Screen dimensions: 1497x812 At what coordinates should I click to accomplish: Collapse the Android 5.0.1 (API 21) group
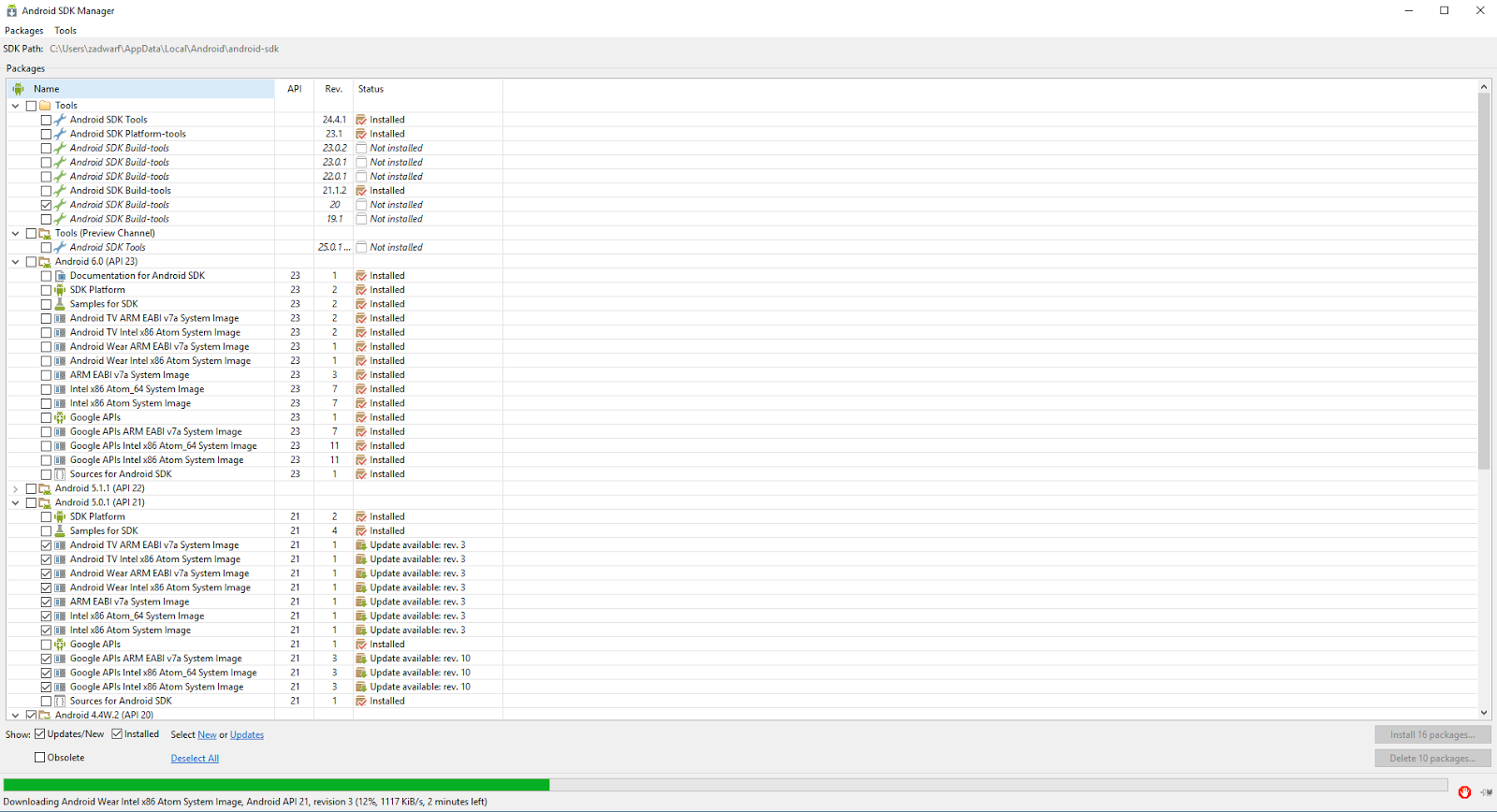tap(15, 502)
